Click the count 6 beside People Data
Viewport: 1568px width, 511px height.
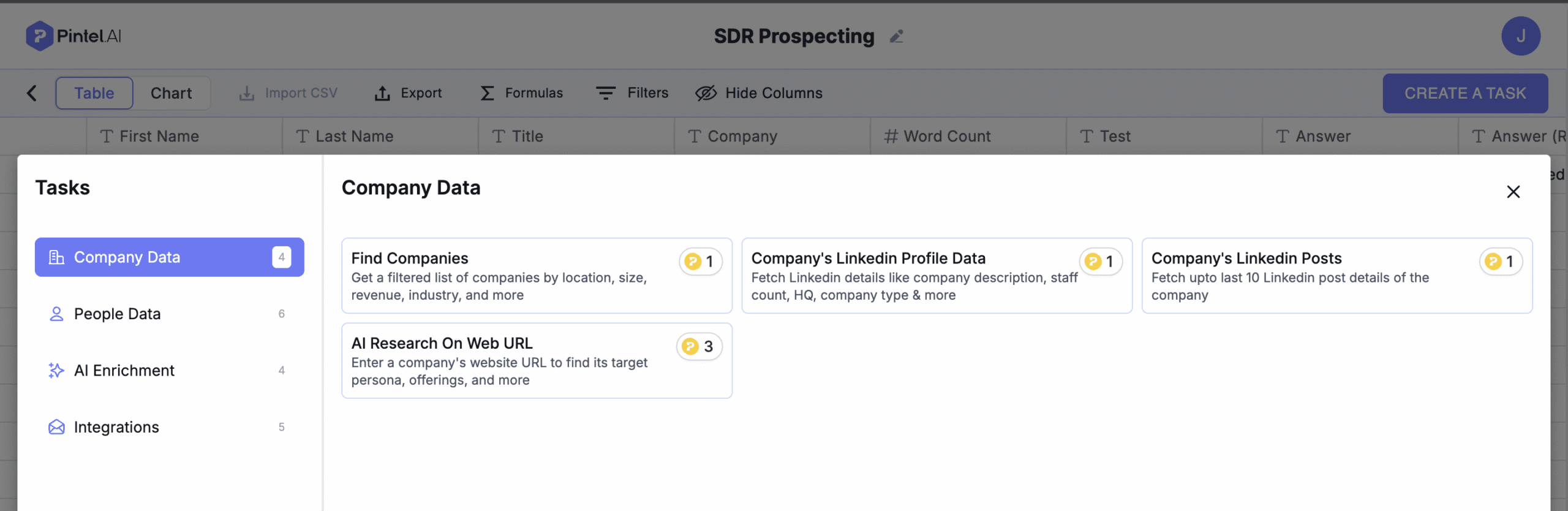coord(282,314)
